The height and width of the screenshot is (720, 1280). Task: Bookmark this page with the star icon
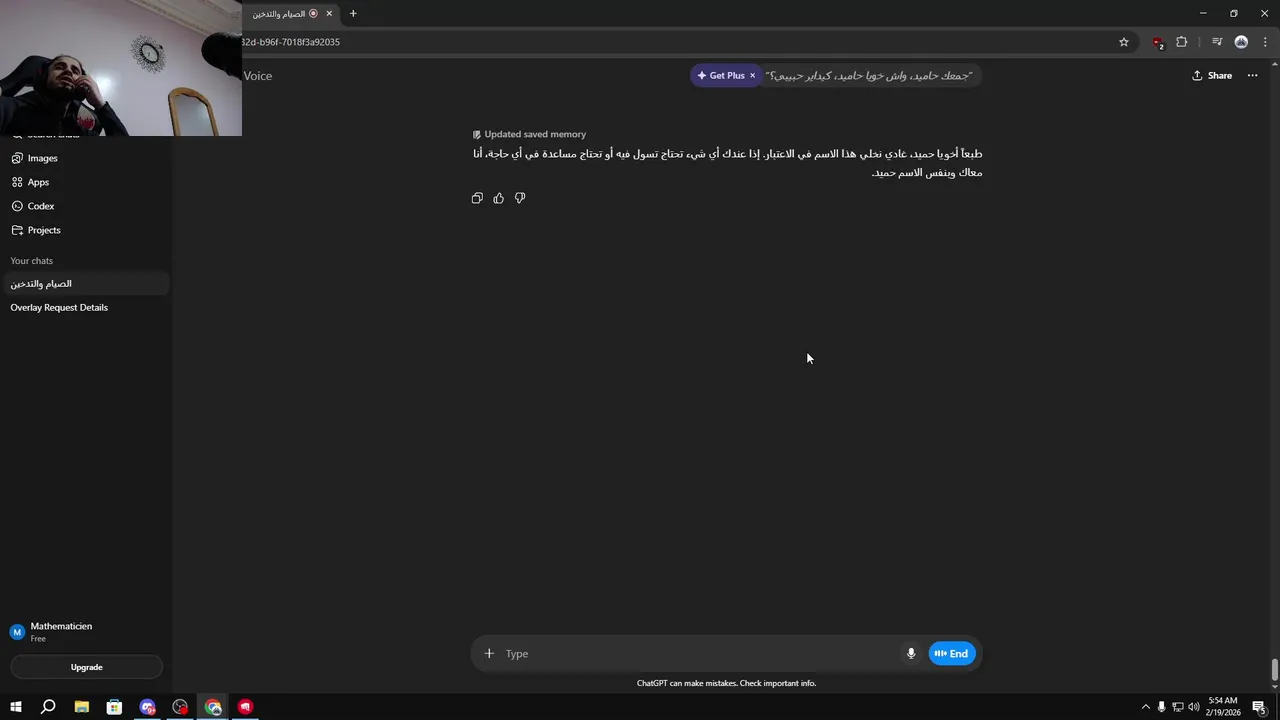pos(1124,42)
